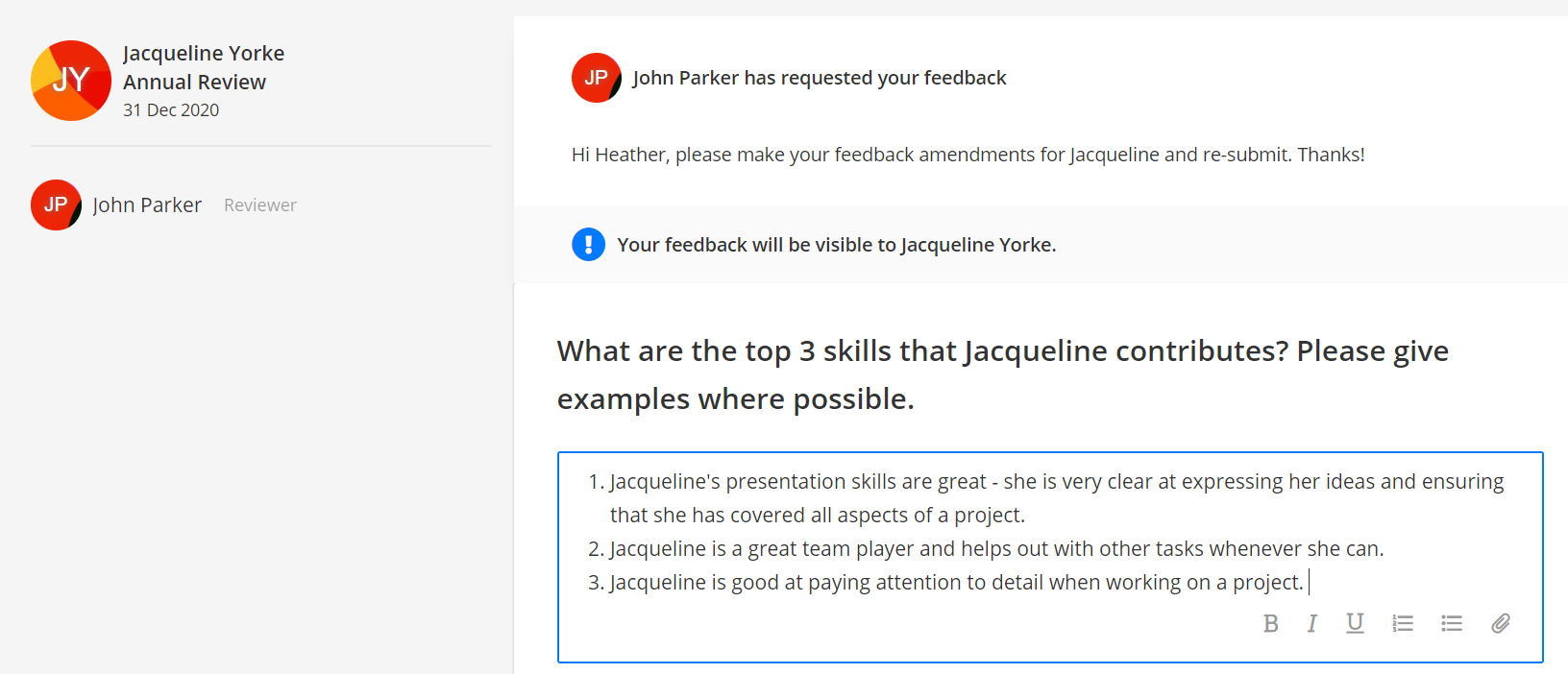Open Jacqueline Yorke's JY avatar
Screen dimensions: 1568x674
(71, 81)
